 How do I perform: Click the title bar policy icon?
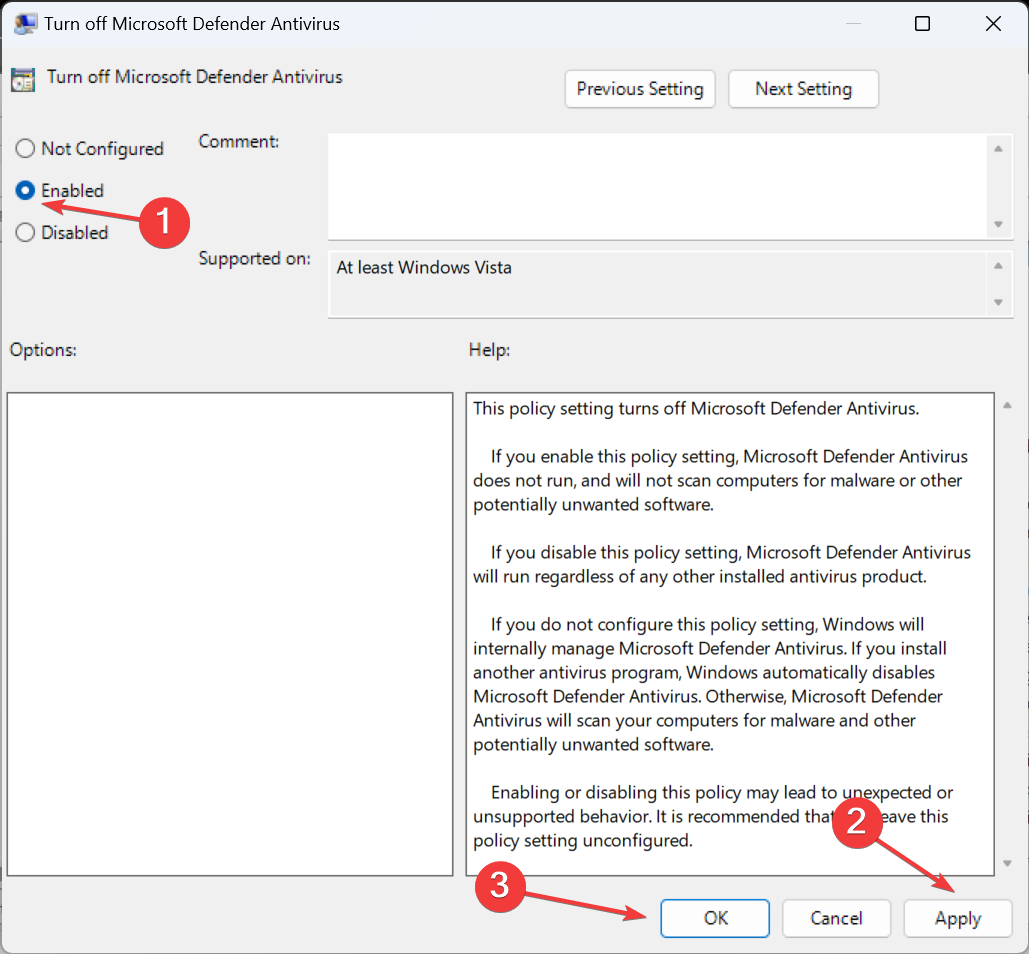(x=24, y=24)
